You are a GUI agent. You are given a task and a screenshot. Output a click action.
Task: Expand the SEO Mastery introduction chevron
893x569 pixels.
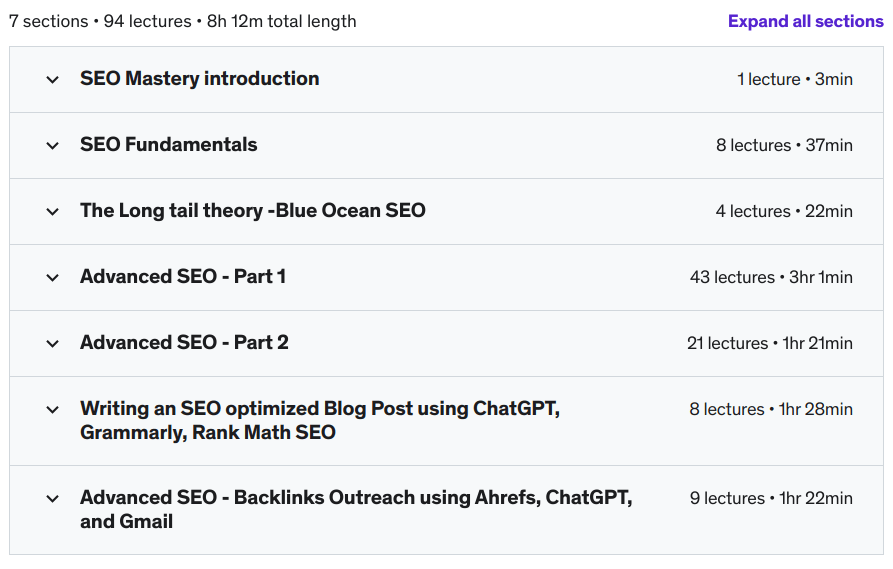click(x=53, y=80)
